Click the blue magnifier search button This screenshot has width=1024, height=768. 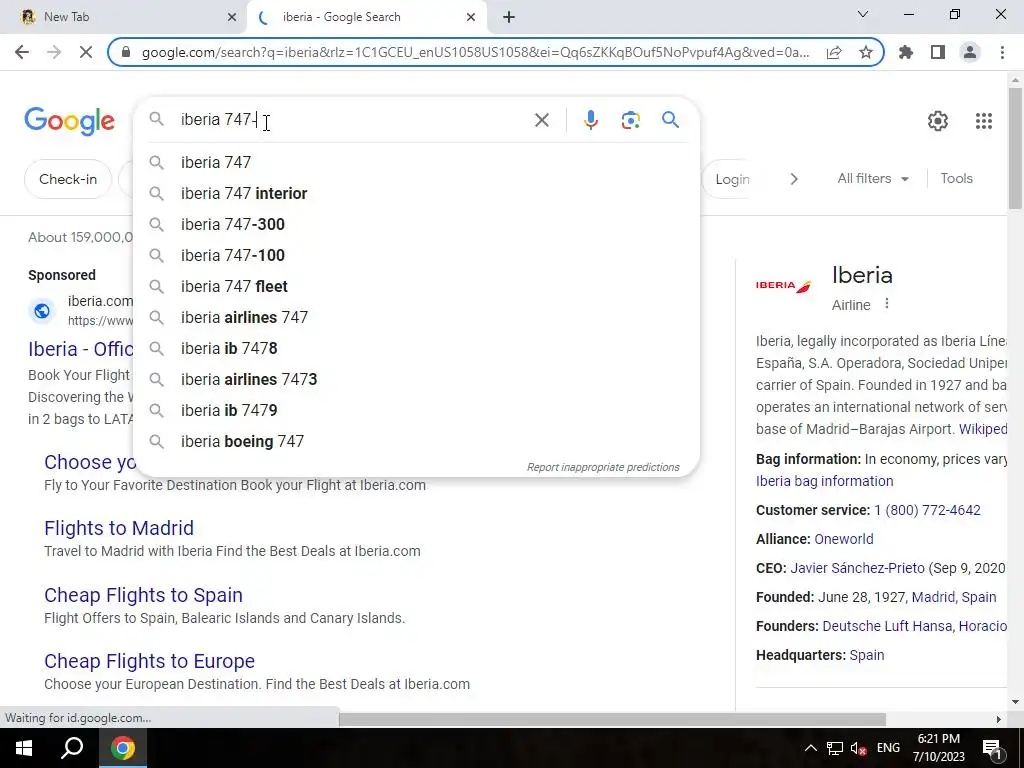click(670, 120)
